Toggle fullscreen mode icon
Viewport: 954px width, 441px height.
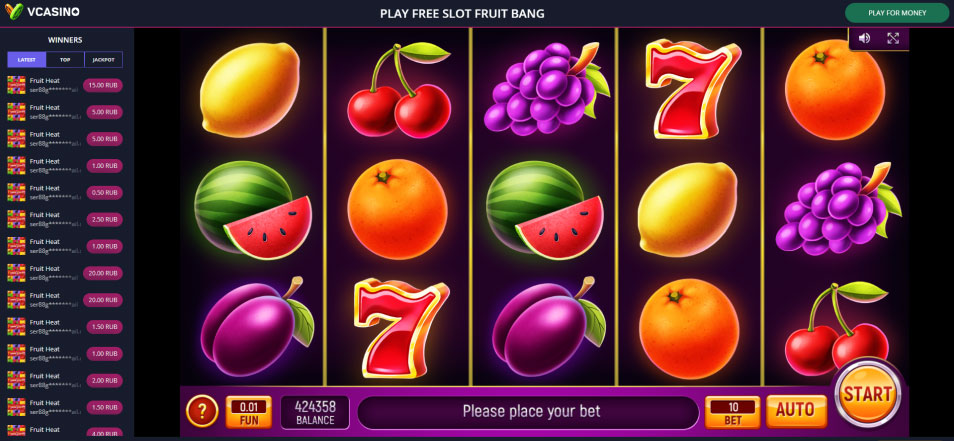pyautogui.click(x=893, y=38)
